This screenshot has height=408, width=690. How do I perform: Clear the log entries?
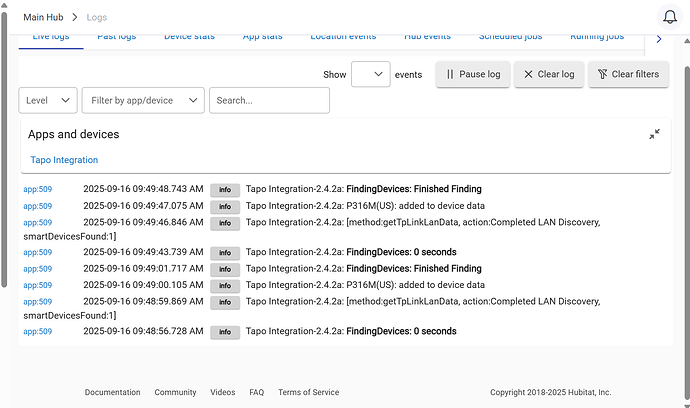[x=549, y=74]
